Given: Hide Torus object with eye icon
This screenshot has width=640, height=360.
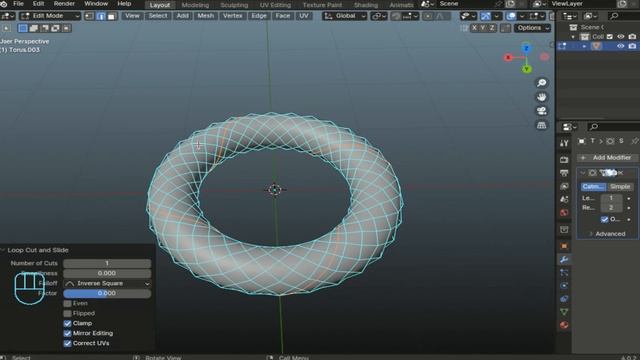Looking at the screenshot, I should (x=621, y=46).
